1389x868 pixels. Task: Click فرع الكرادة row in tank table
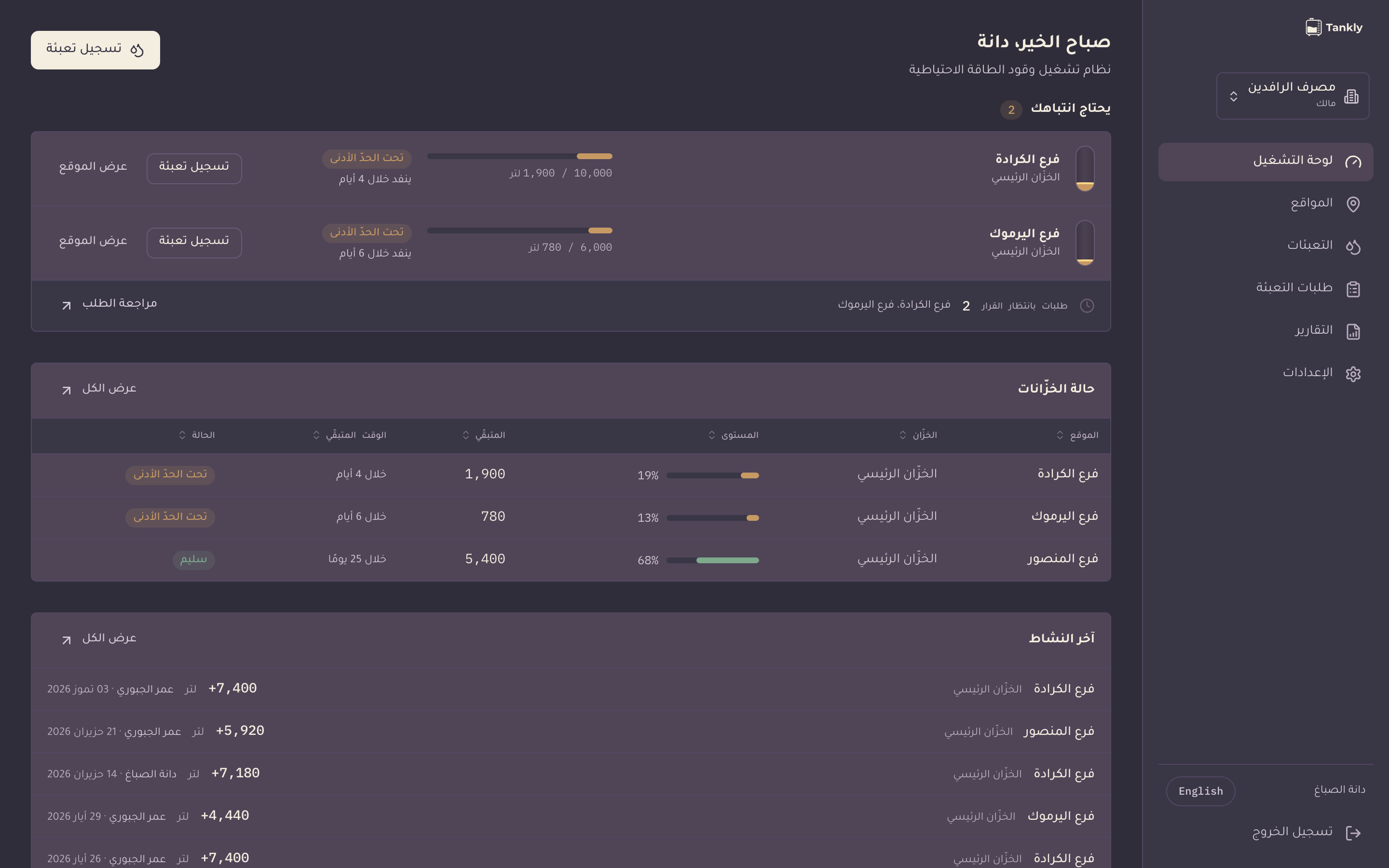[571, 475]
